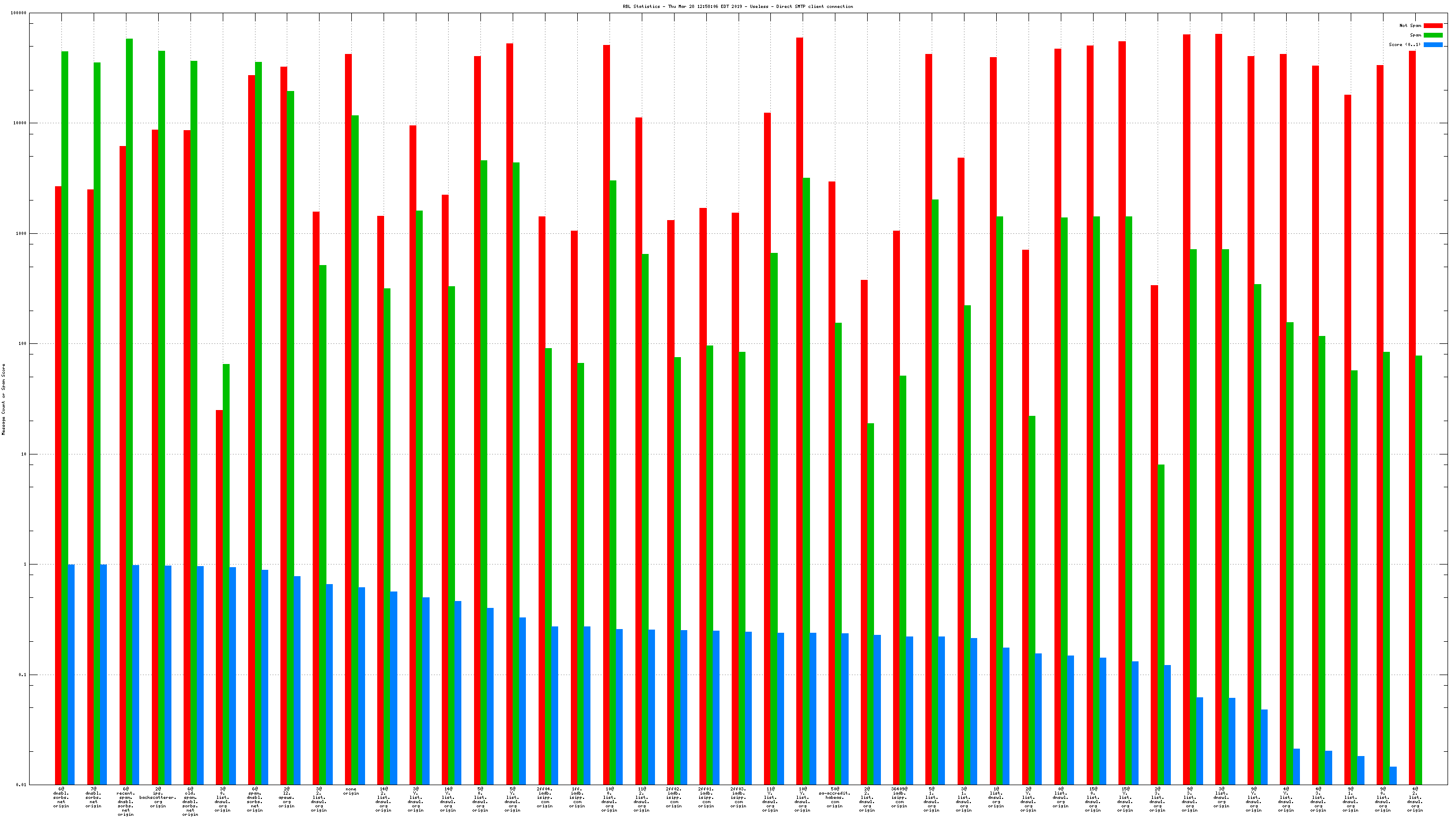
Task: Click the 0.01 y-axis tick label
Action: point(21,785)
